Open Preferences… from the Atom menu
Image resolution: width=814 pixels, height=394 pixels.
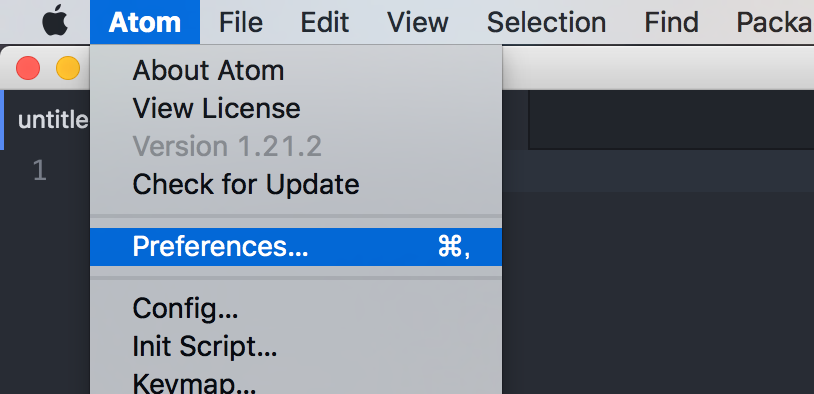click(x=296, y=247)
